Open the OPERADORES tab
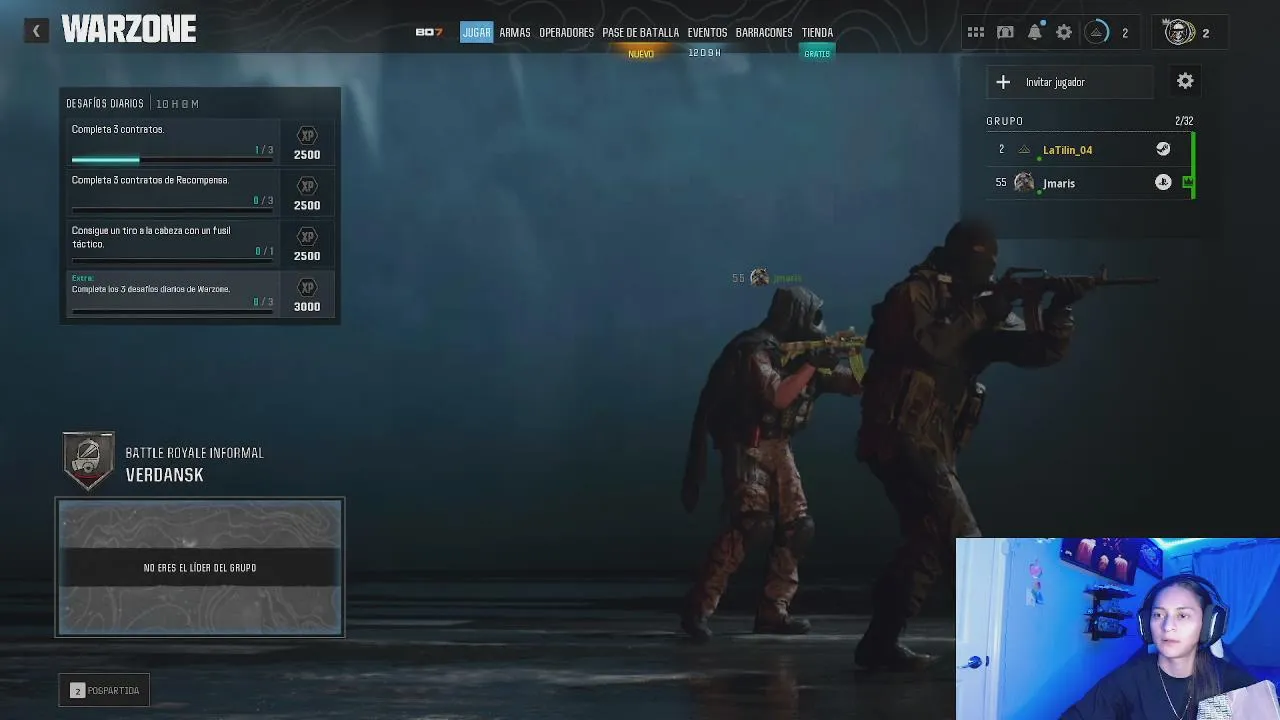The height and width of the screenshot is (720, 1280). [x=566, y=32]
